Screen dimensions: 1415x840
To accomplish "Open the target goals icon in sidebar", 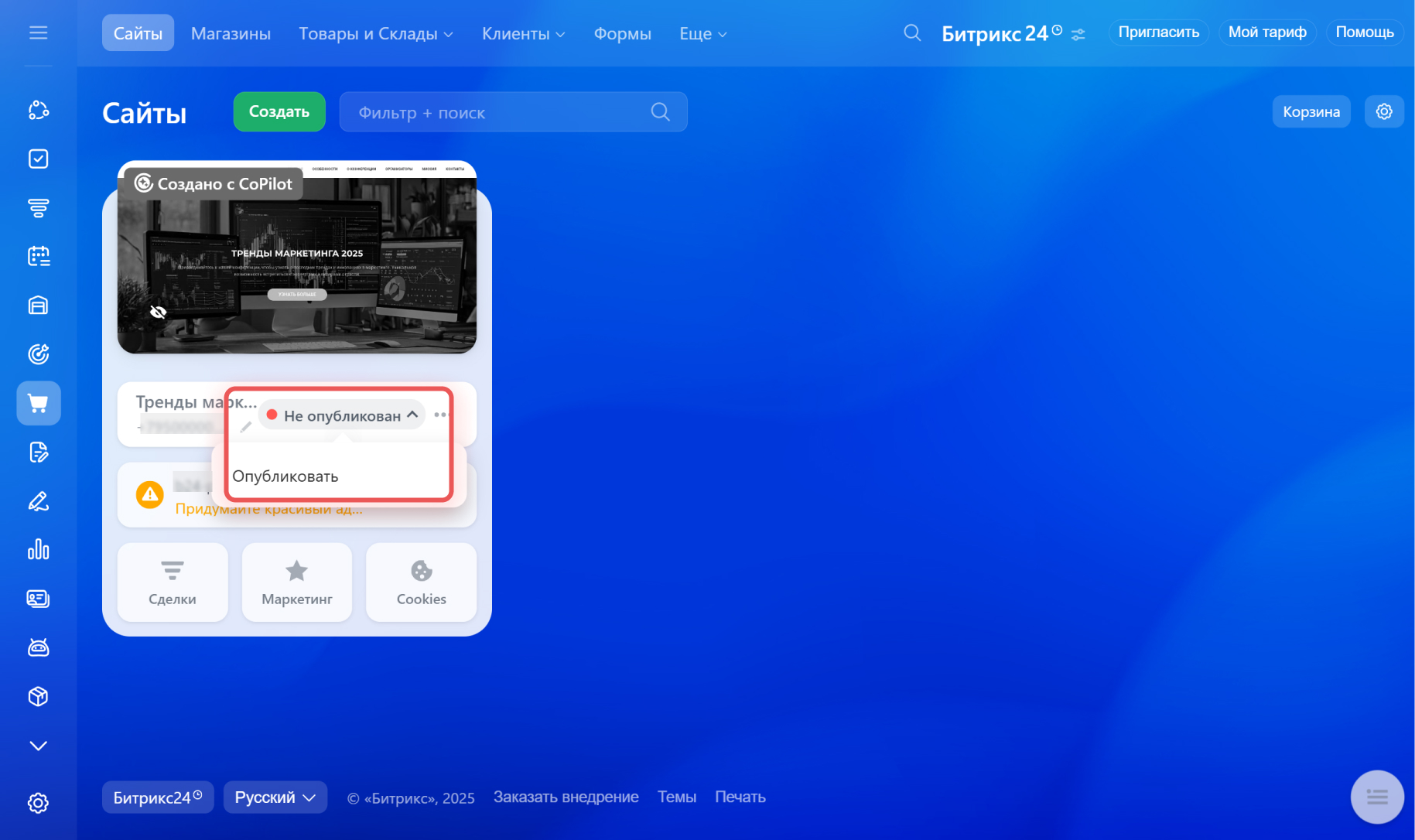I will [38, 353].
